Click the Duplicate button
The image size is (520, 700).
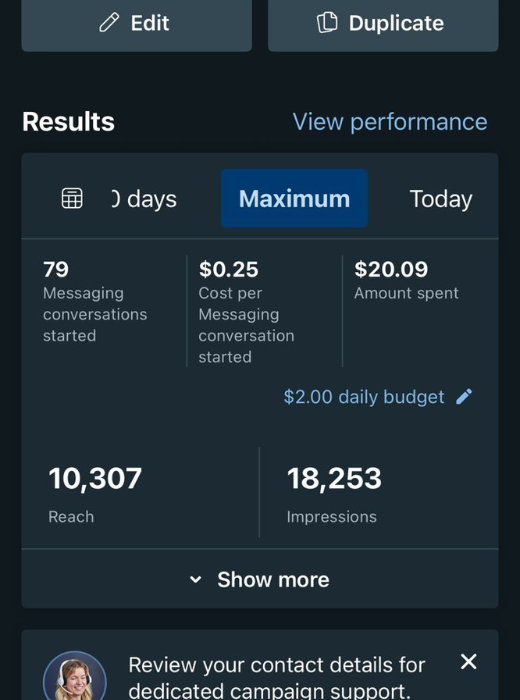[383, 23]
